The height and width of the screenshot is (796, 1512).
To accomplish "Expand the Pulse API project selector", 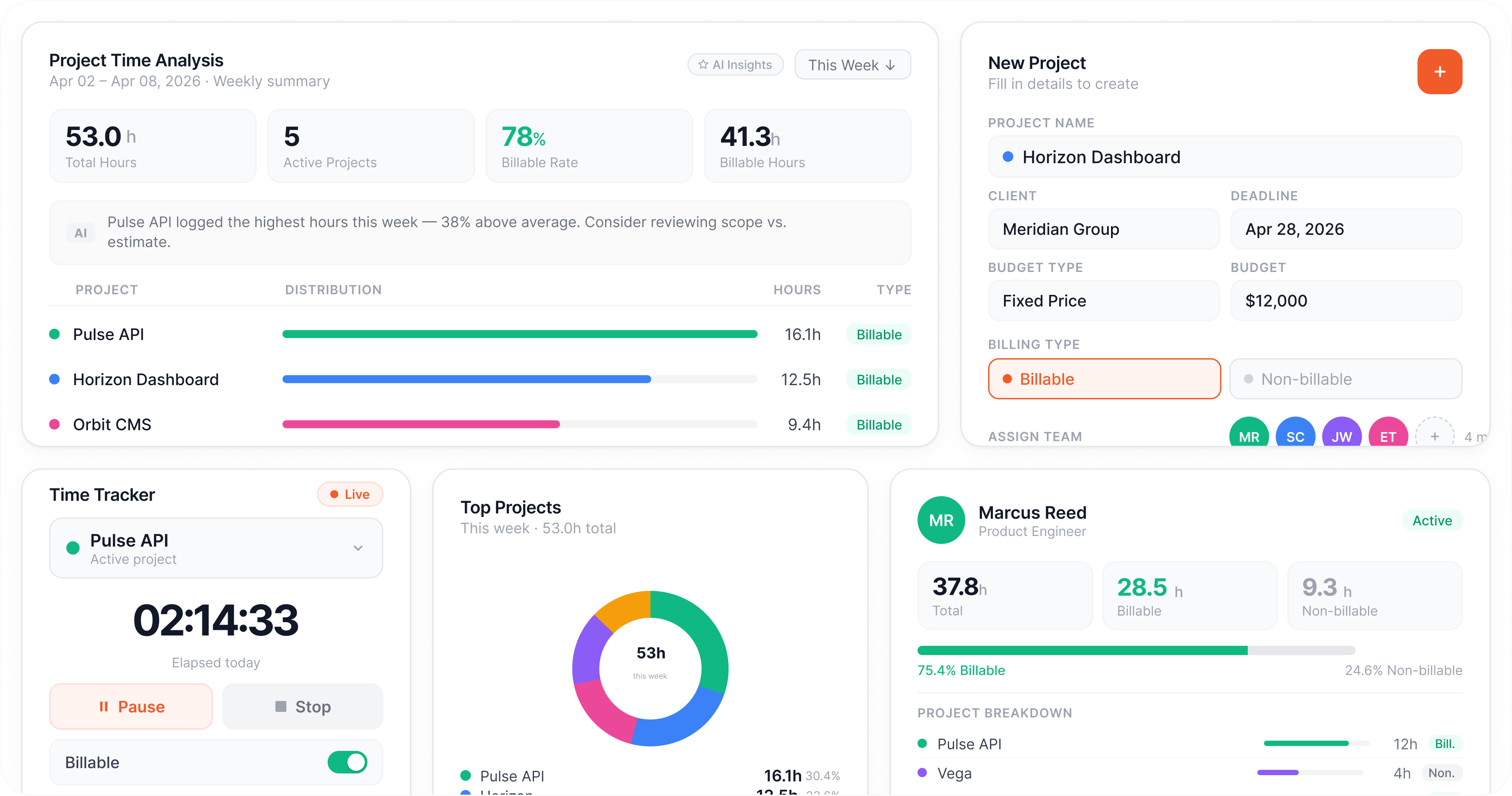I will (x=216, y=547).
